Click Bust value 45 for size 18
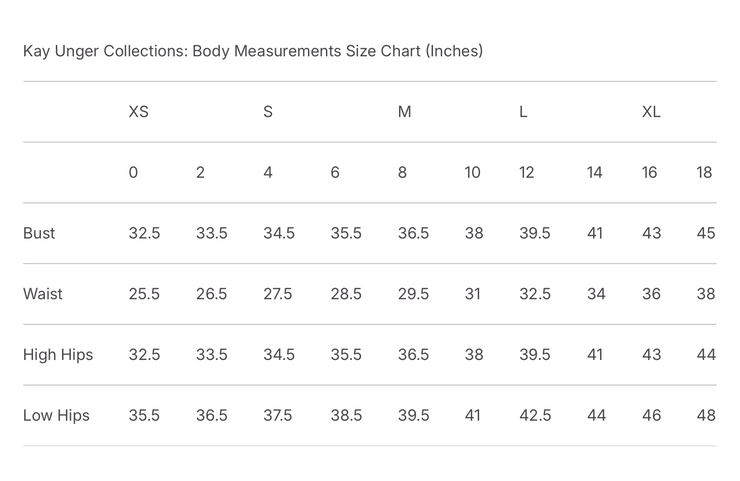 pyautogui.click(x=705, y=233)
